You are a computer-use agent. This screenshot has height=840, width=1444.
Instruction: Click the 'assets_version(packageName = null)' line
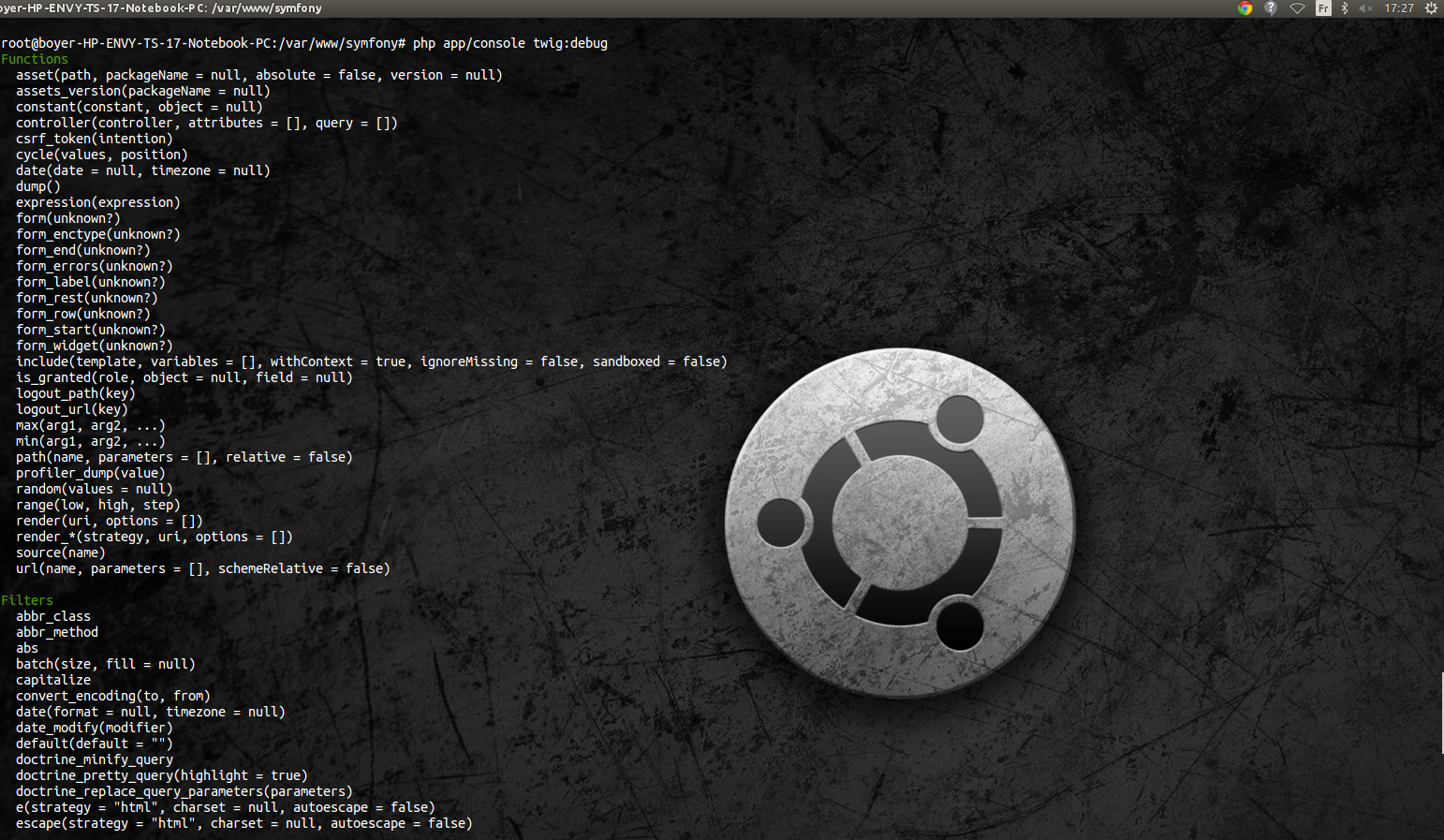pyautogui.click(x=143, y=91)
